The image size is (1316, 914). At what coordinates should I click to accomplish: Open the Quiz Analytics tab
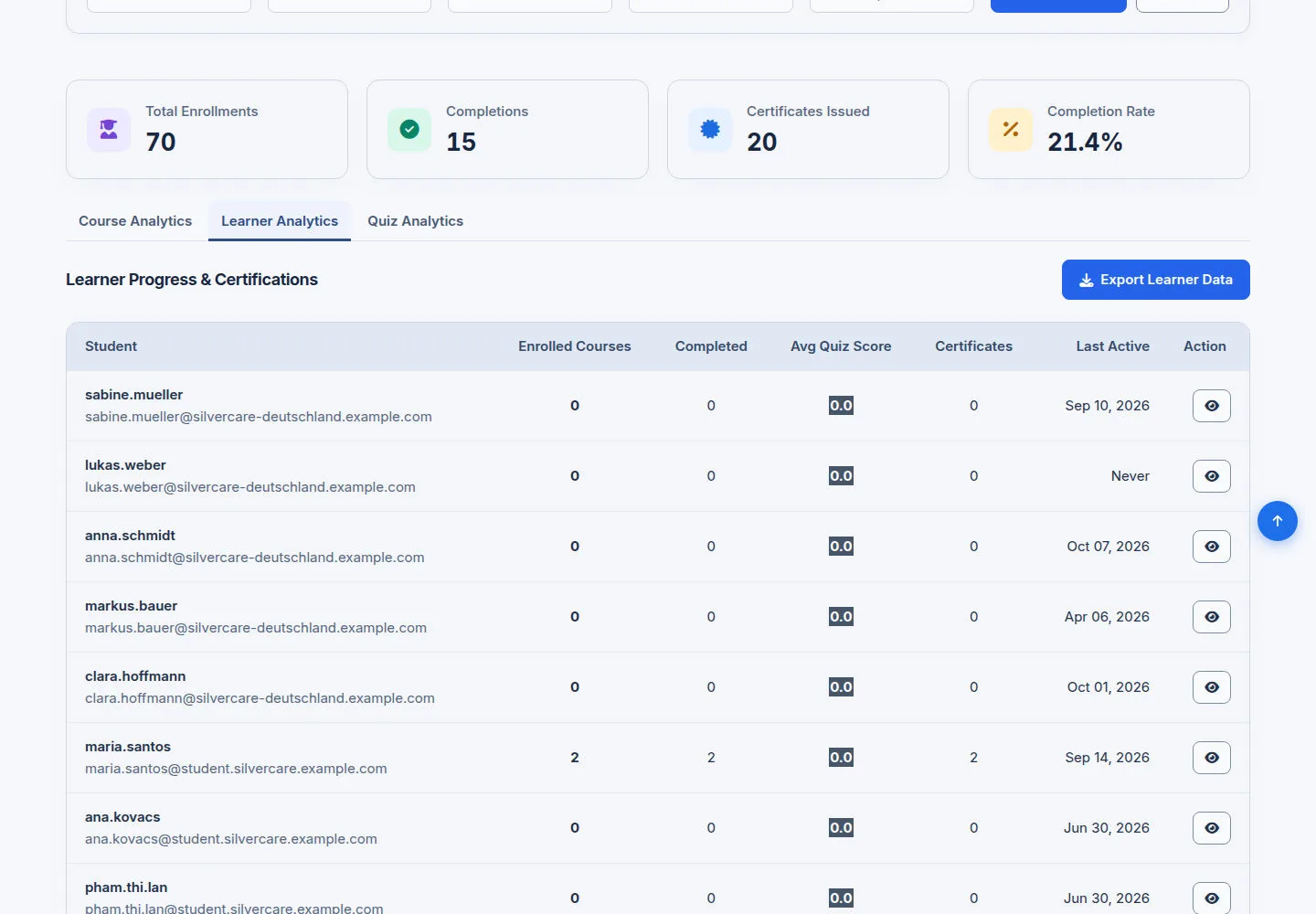[x=416, y=221]
